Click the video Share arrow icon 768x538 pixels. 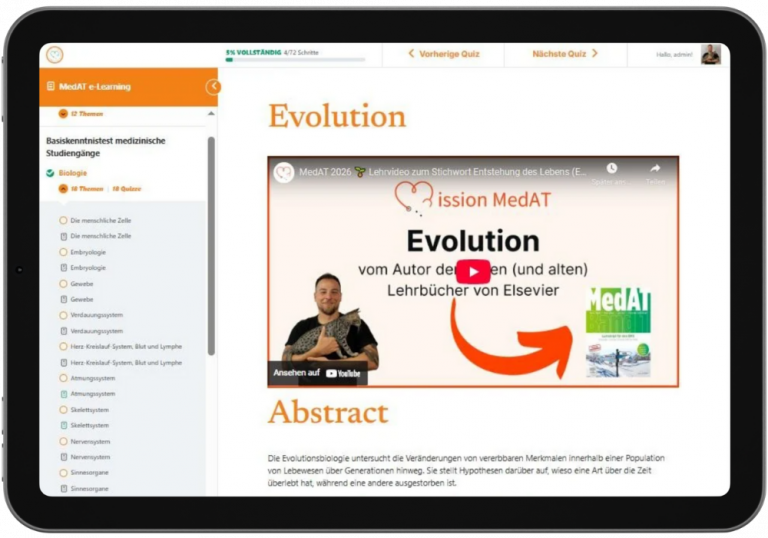(x=655, y=169)
